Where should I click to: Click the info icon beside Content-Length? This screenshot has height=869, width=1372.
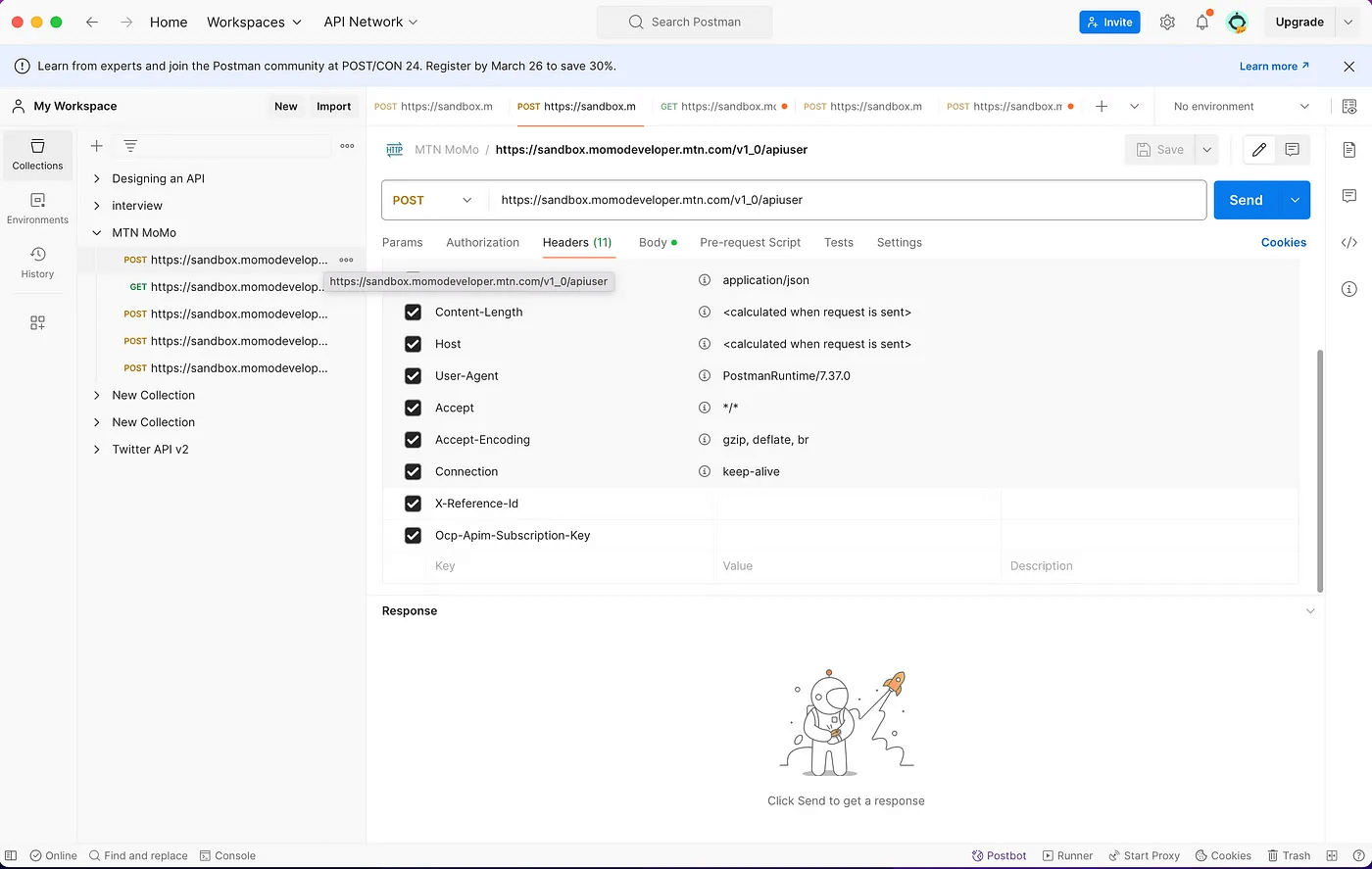click(x=704, y=312)
